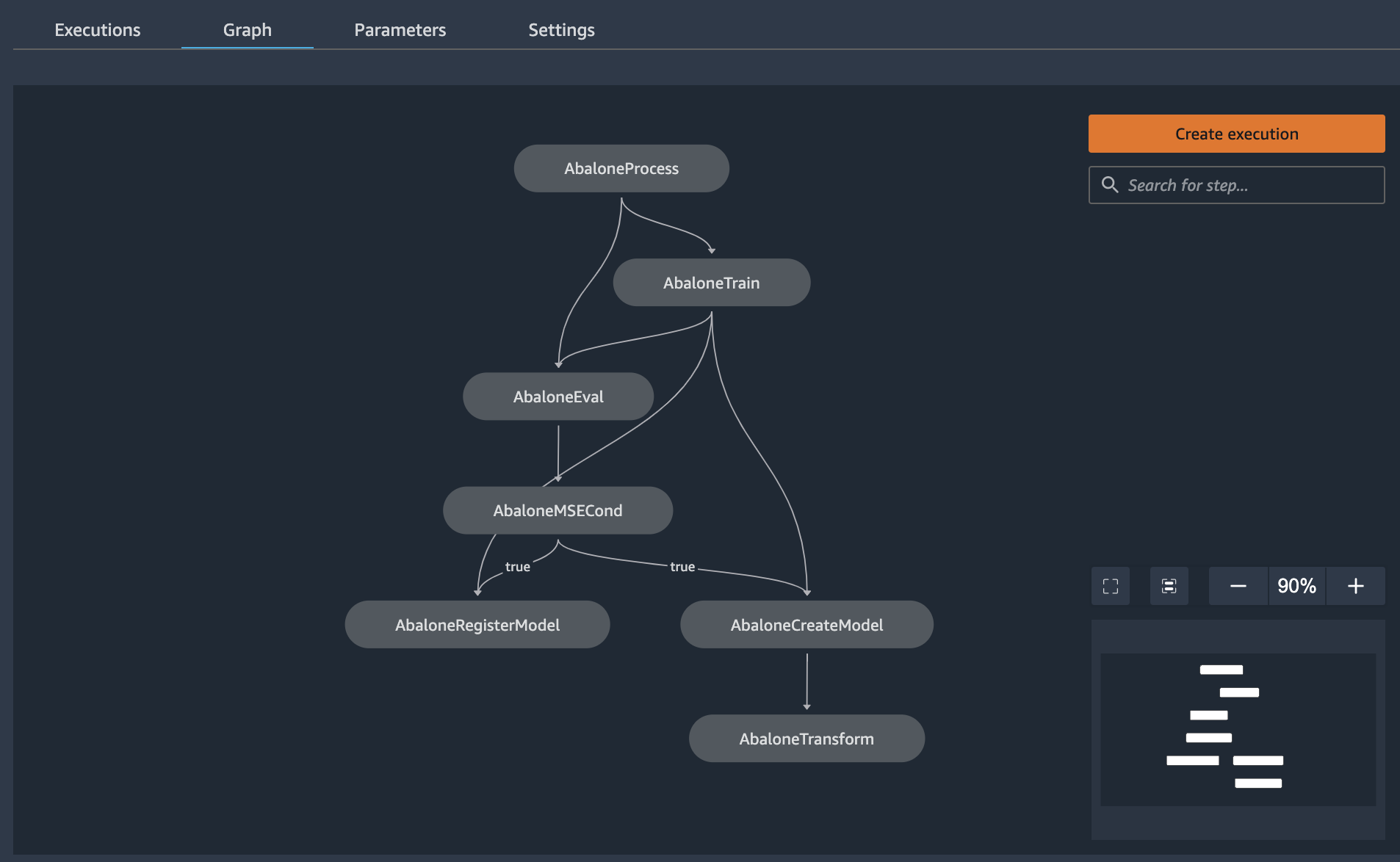
Task: Select the AbaloneProcess step node
Action: pos(621,169)
